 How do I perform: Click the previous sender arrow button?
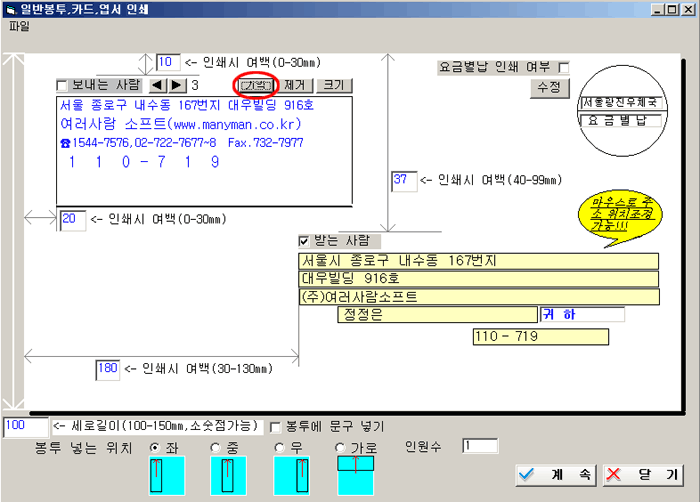point(158,86)
